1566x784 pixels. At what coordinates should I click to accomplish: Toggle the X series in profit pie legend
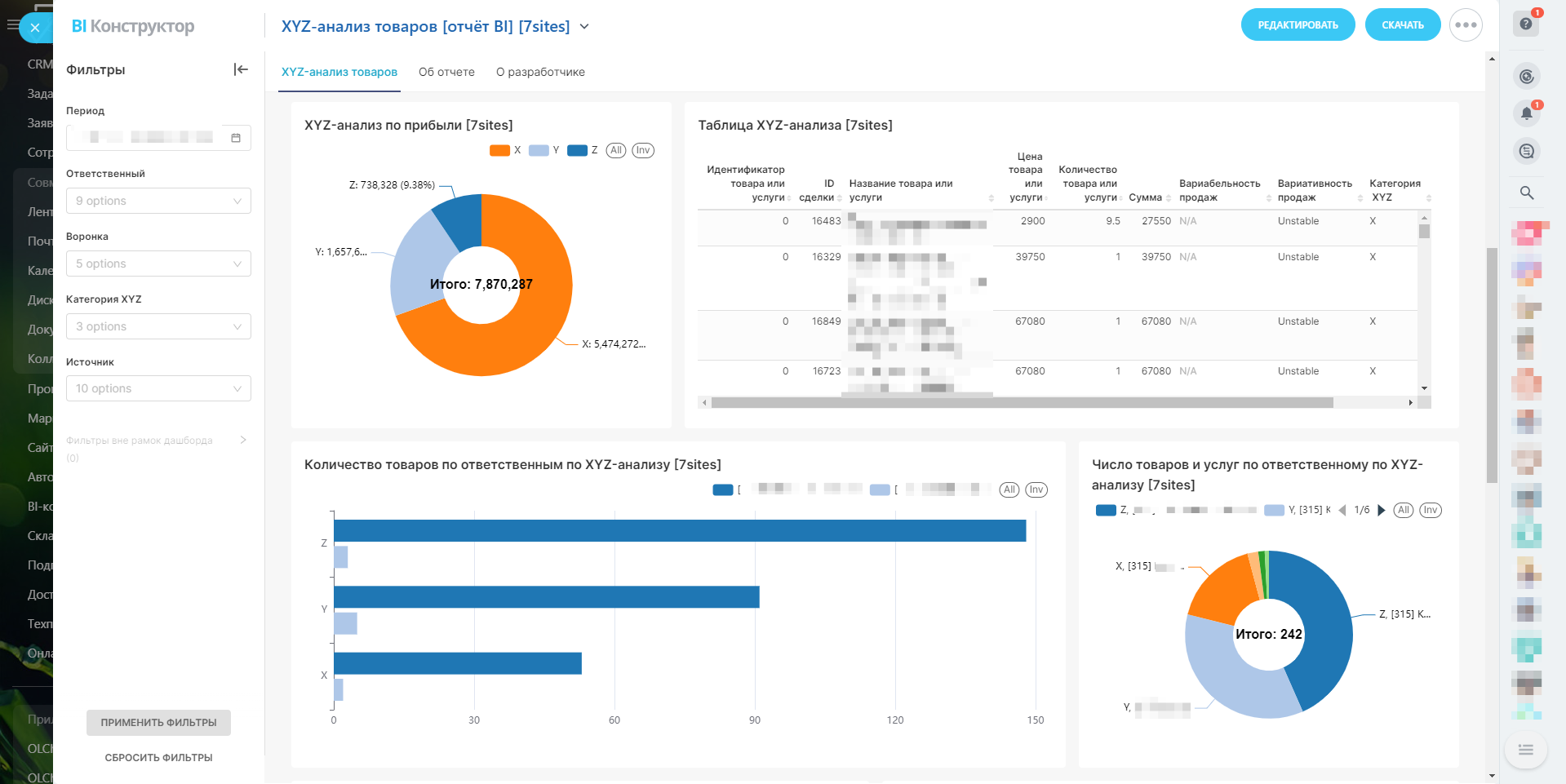click(x=500, y=150)
